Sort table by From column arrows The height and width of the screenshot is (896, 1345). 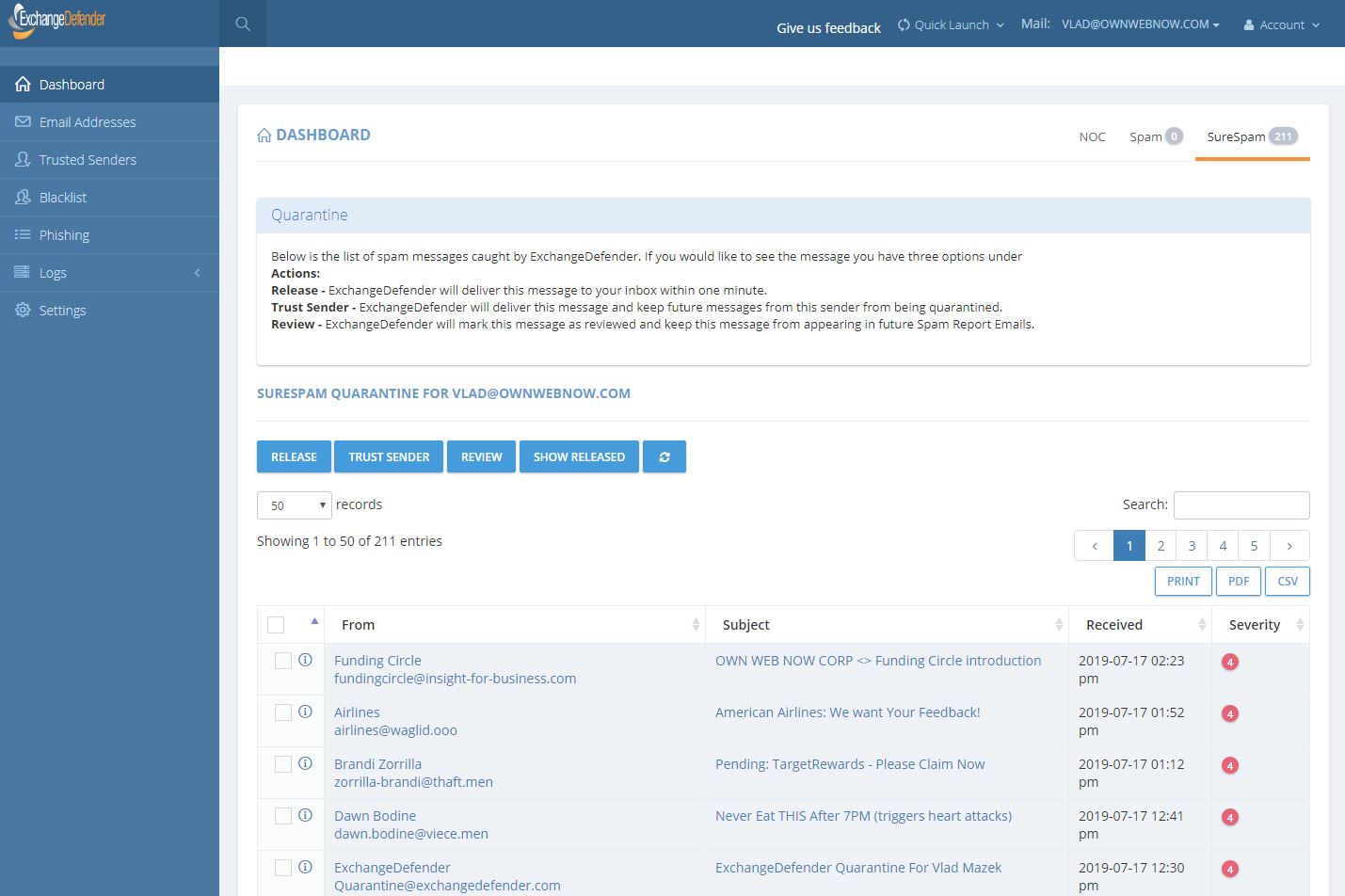[696, 625]
